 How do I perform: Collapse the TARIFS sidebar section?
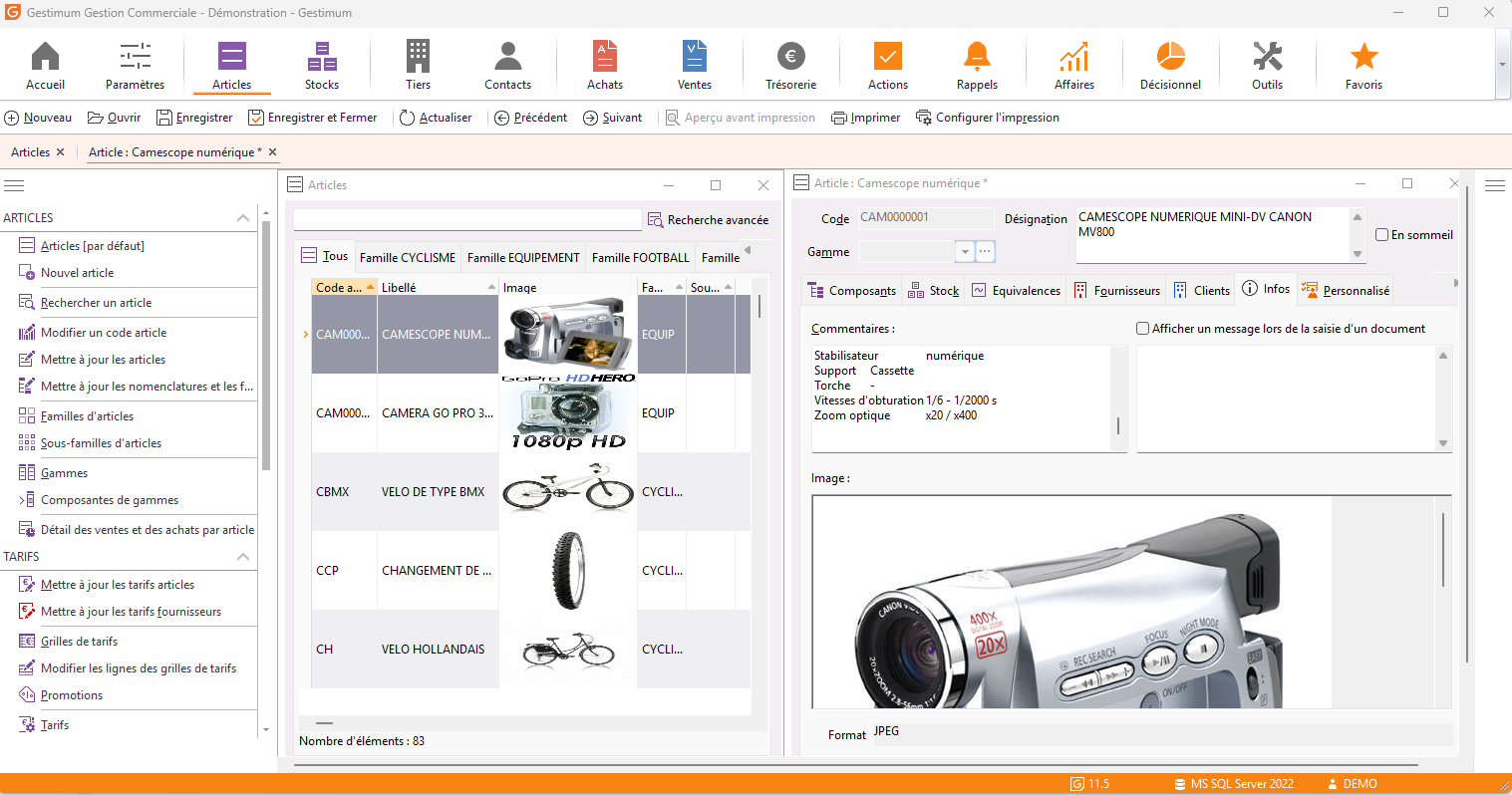click(x=243, y=557)
